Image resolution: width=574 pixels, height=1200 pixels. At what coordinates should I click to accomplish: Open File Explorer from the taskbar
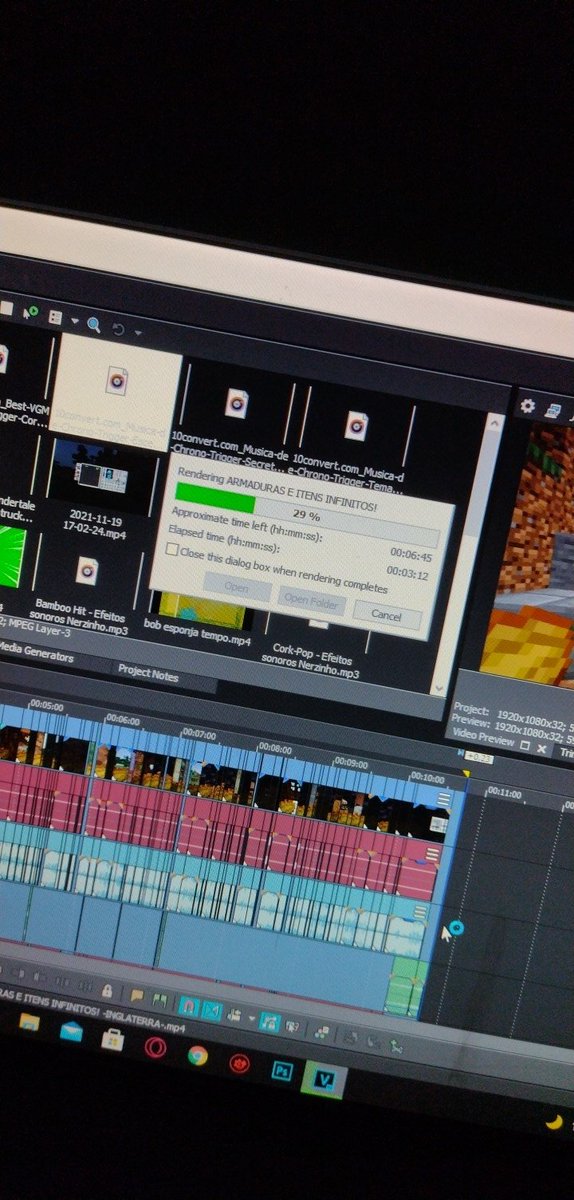click(x=29, y=1021)
